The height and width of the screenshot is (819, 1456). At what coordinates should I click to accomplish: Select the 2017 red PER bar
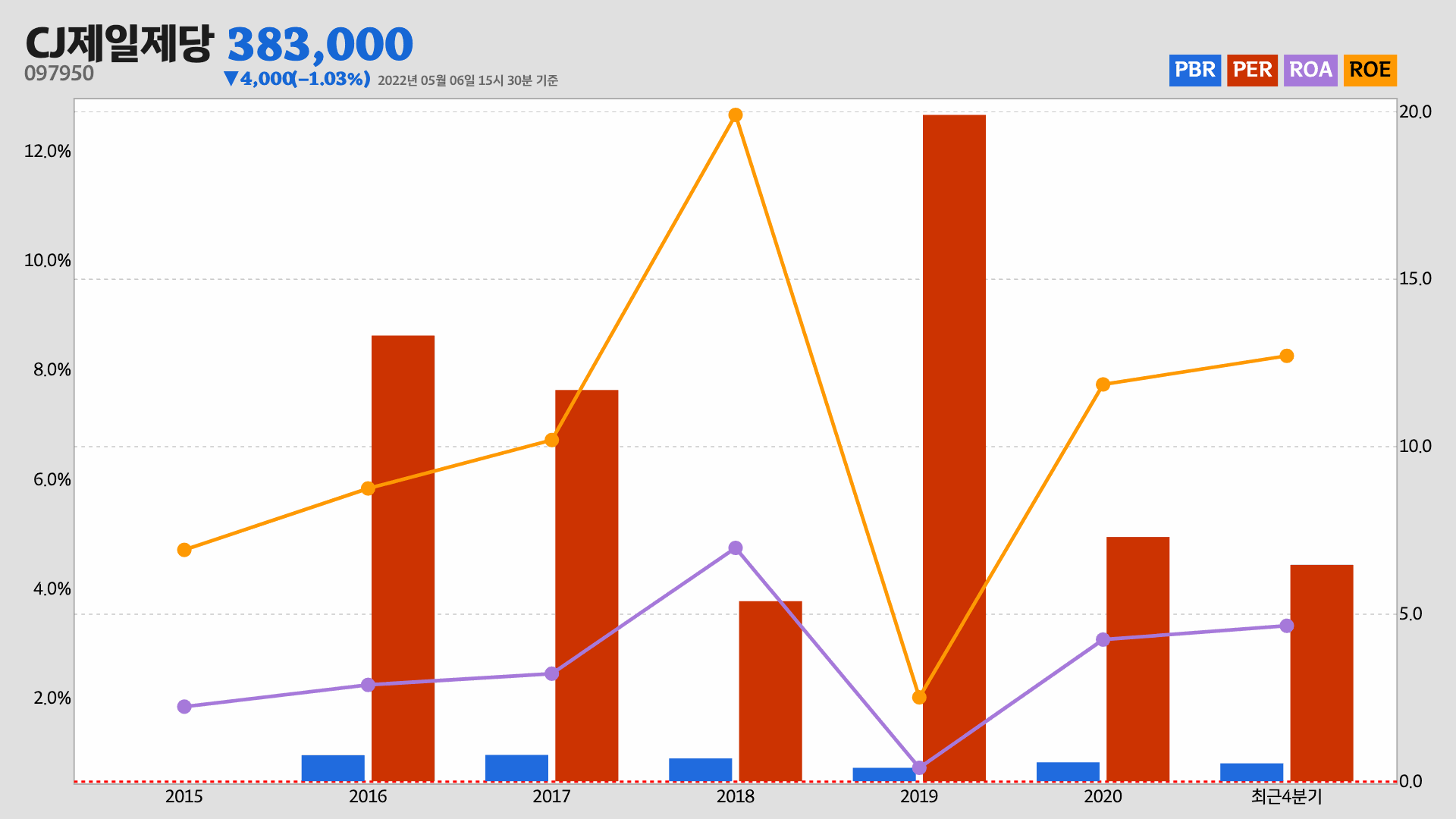coord(586,585)
